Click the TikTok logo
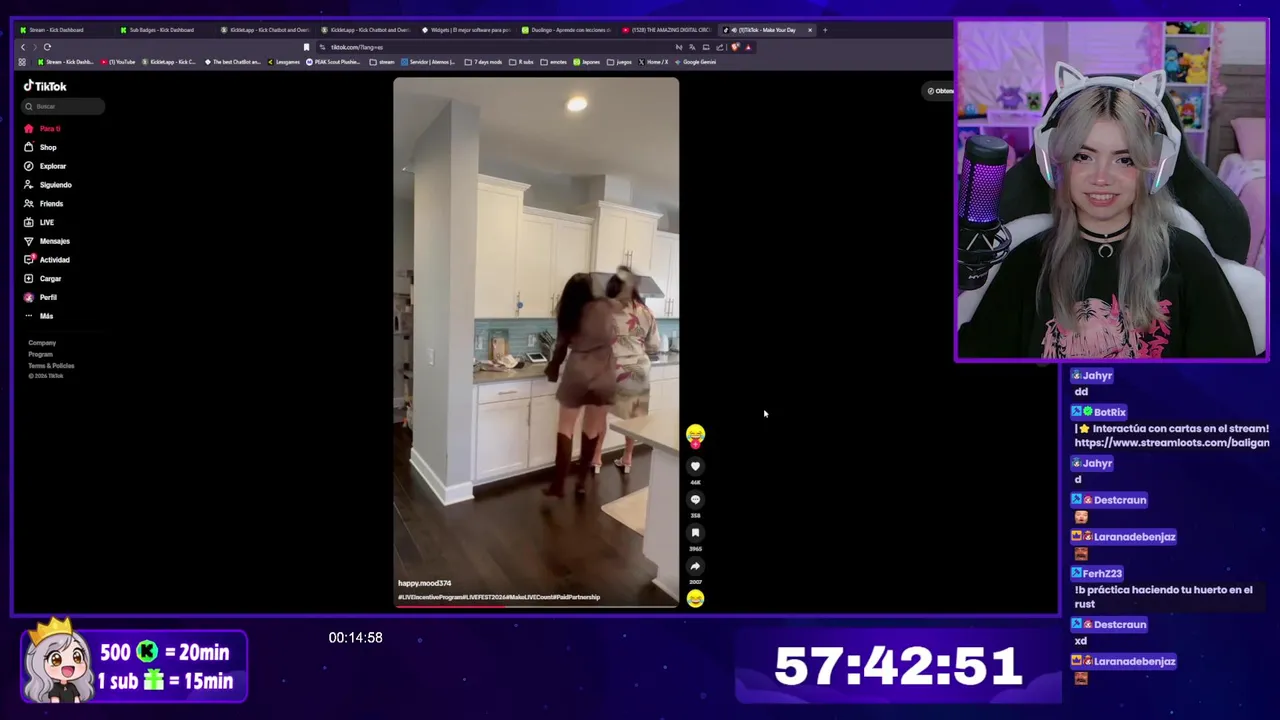The width and height of the screenshot is (1280, 720). 45,86
